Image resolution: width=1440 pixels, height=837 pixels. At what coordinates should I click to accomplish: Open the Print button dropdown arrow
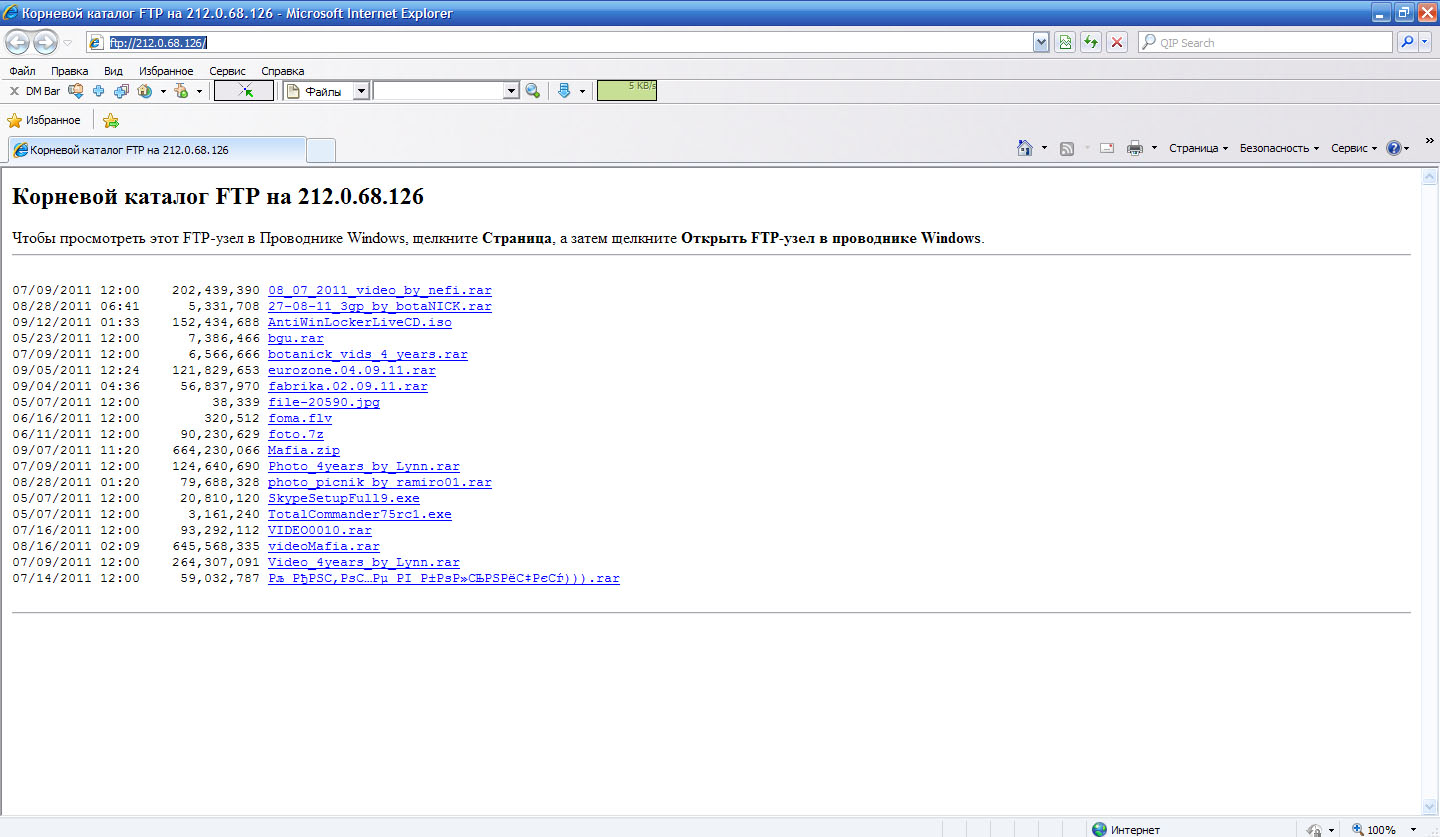pyautogui.click(x=1153, y=147)
